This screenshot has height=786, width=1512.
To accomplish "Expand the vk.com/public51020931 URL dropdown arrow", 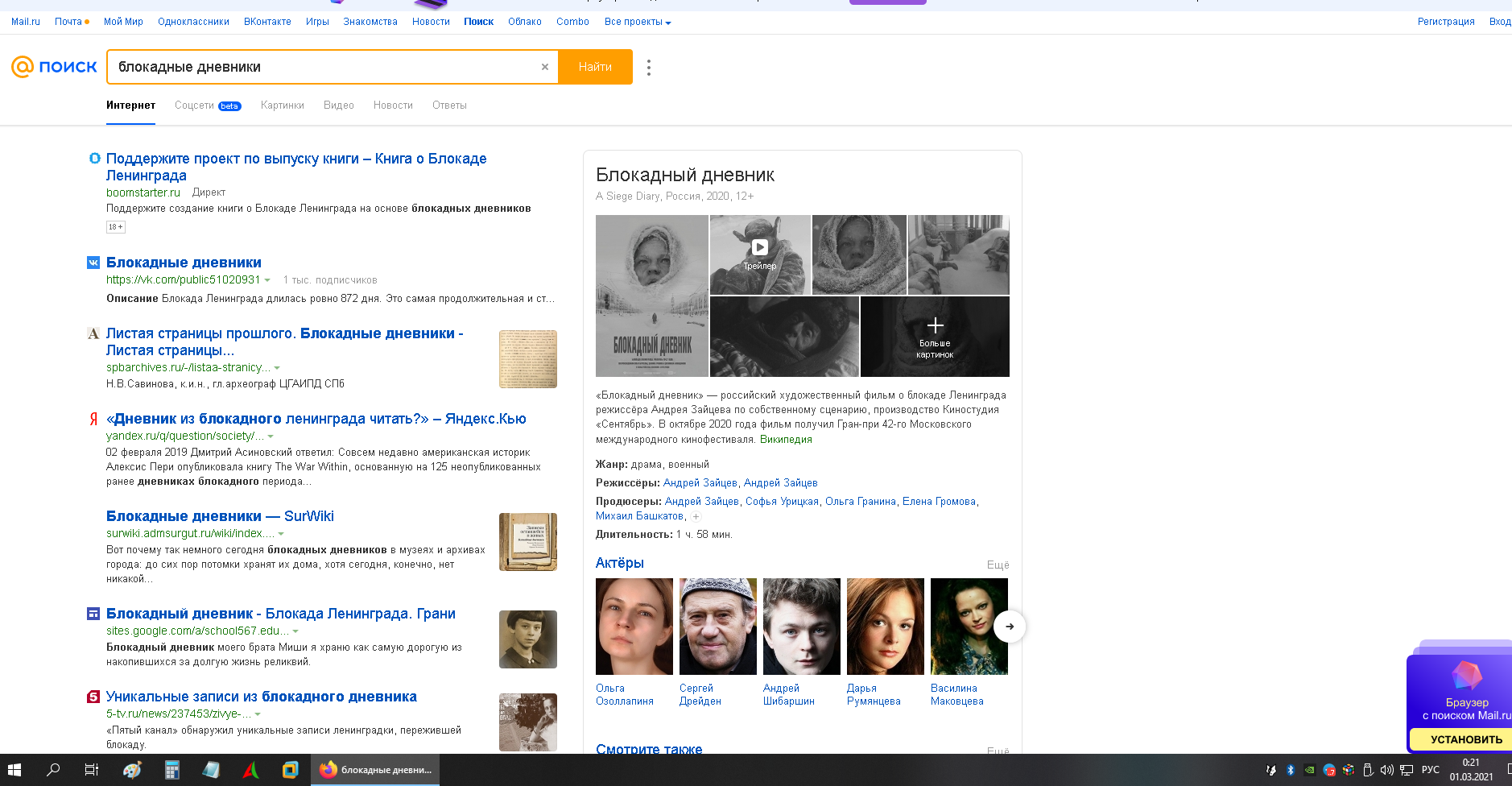I will [267, 280].
